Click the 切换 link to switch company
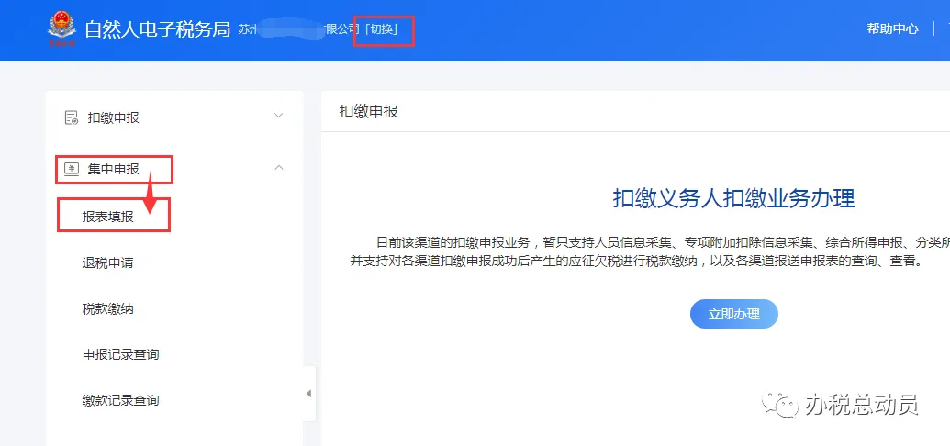The width and height of the screenshot is (950, 446). click(383, 29)
